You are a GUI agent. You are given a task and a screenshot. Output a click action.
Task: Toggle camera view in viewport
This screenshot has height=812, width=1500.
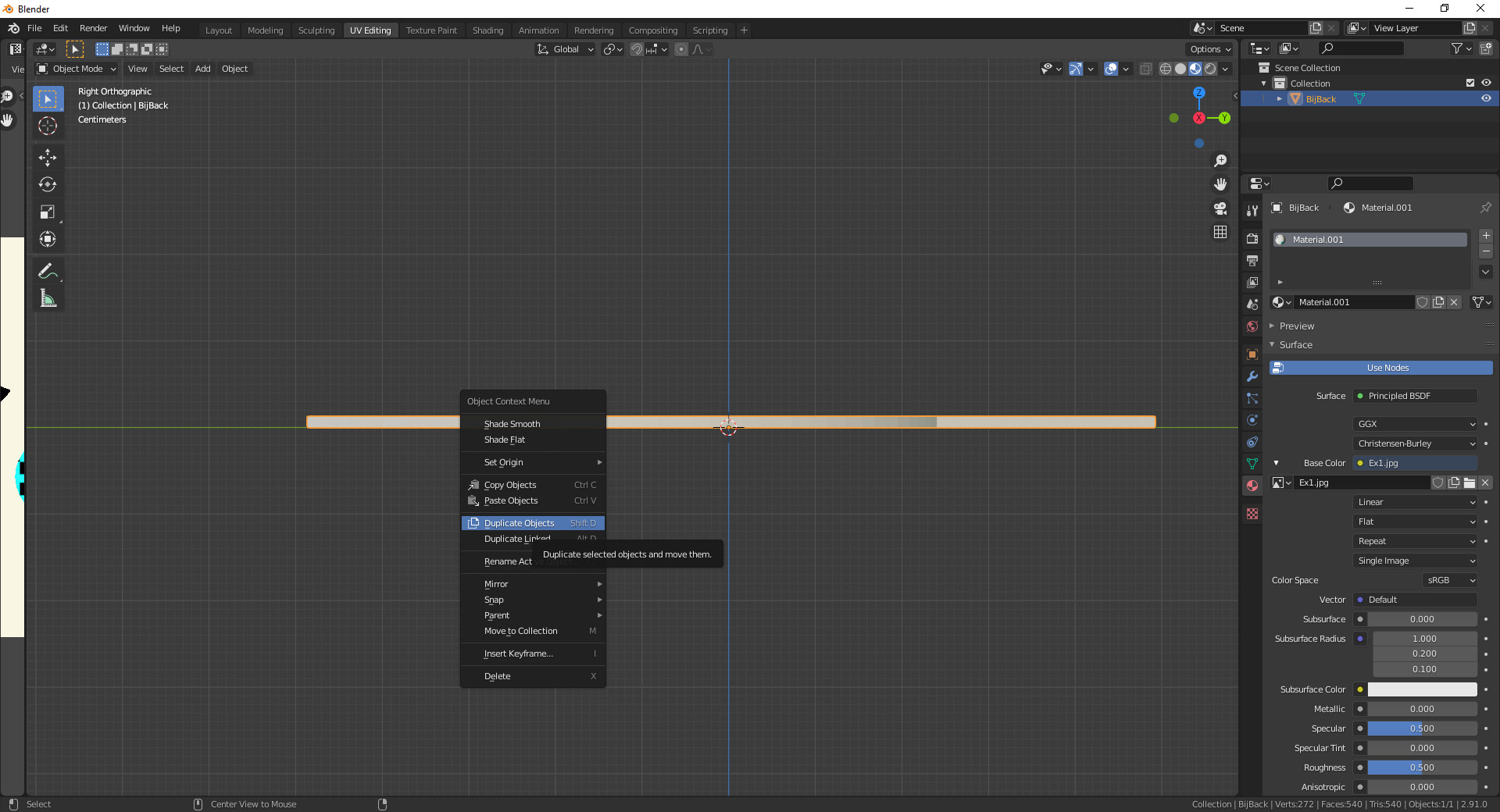click(1220, 208)
